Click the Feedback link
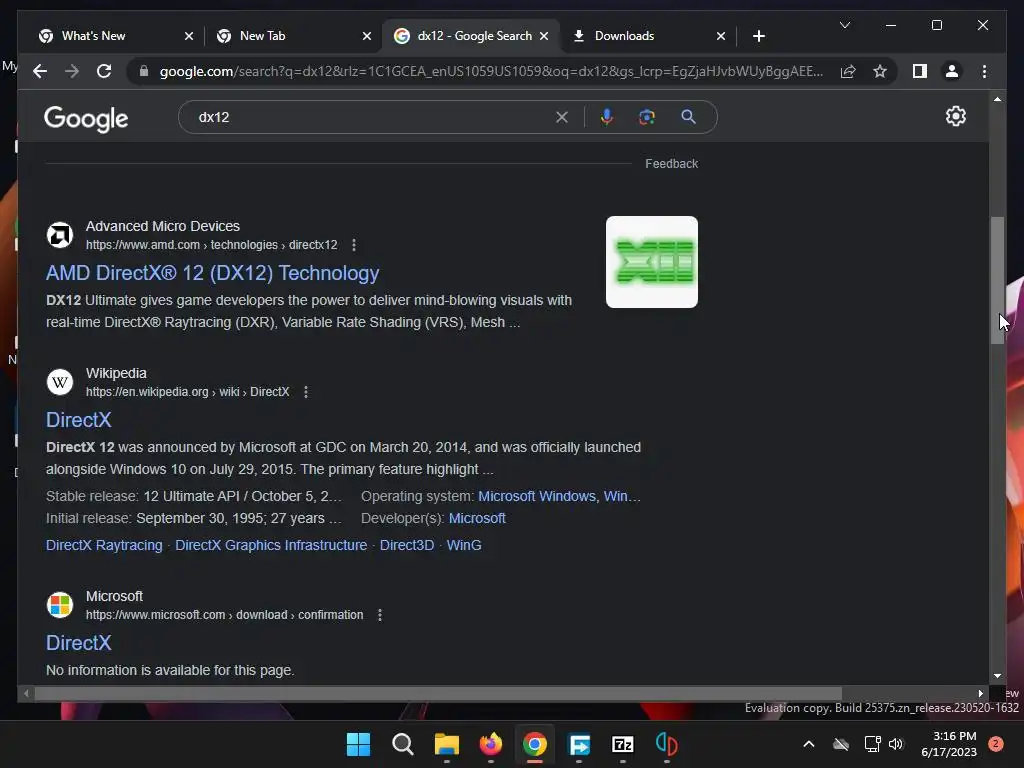 click(x=671, y=164)
